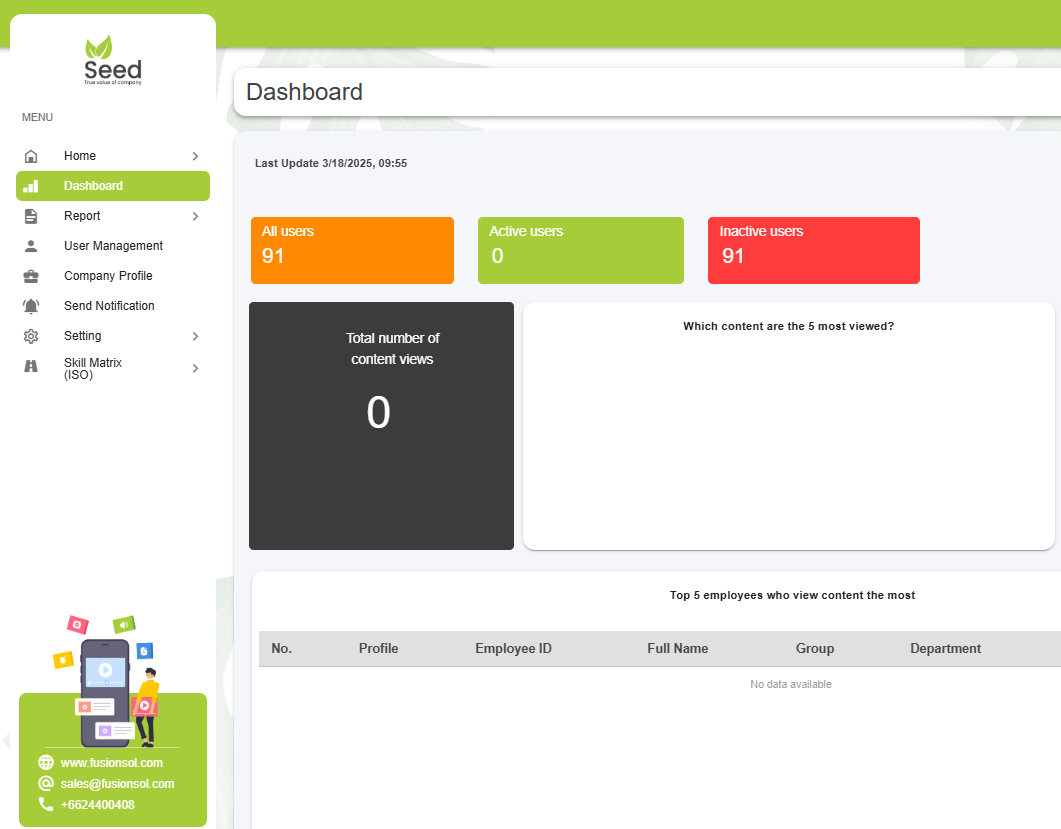Click the Employee ID column header
Screen dimensions: 1061x829
[x=513, y=649]
